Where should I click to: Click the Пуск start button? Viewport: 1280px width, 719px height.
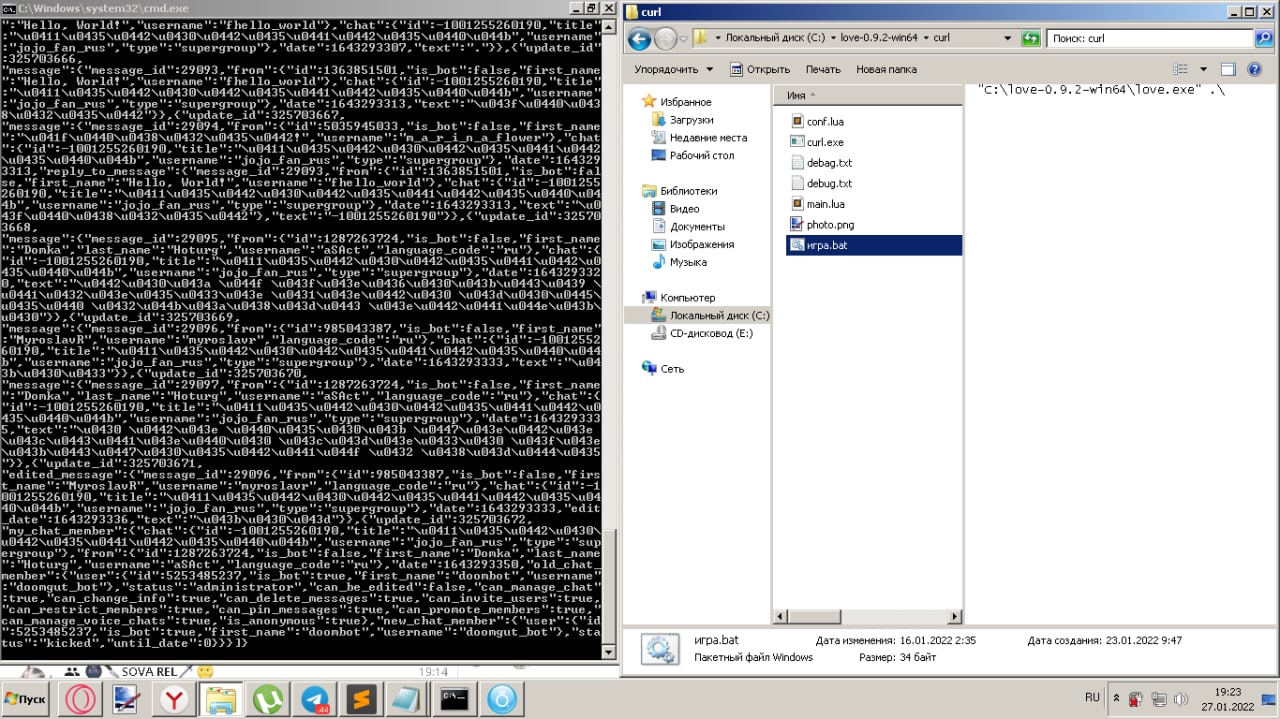pyautogui.click(x=25, y=698)
